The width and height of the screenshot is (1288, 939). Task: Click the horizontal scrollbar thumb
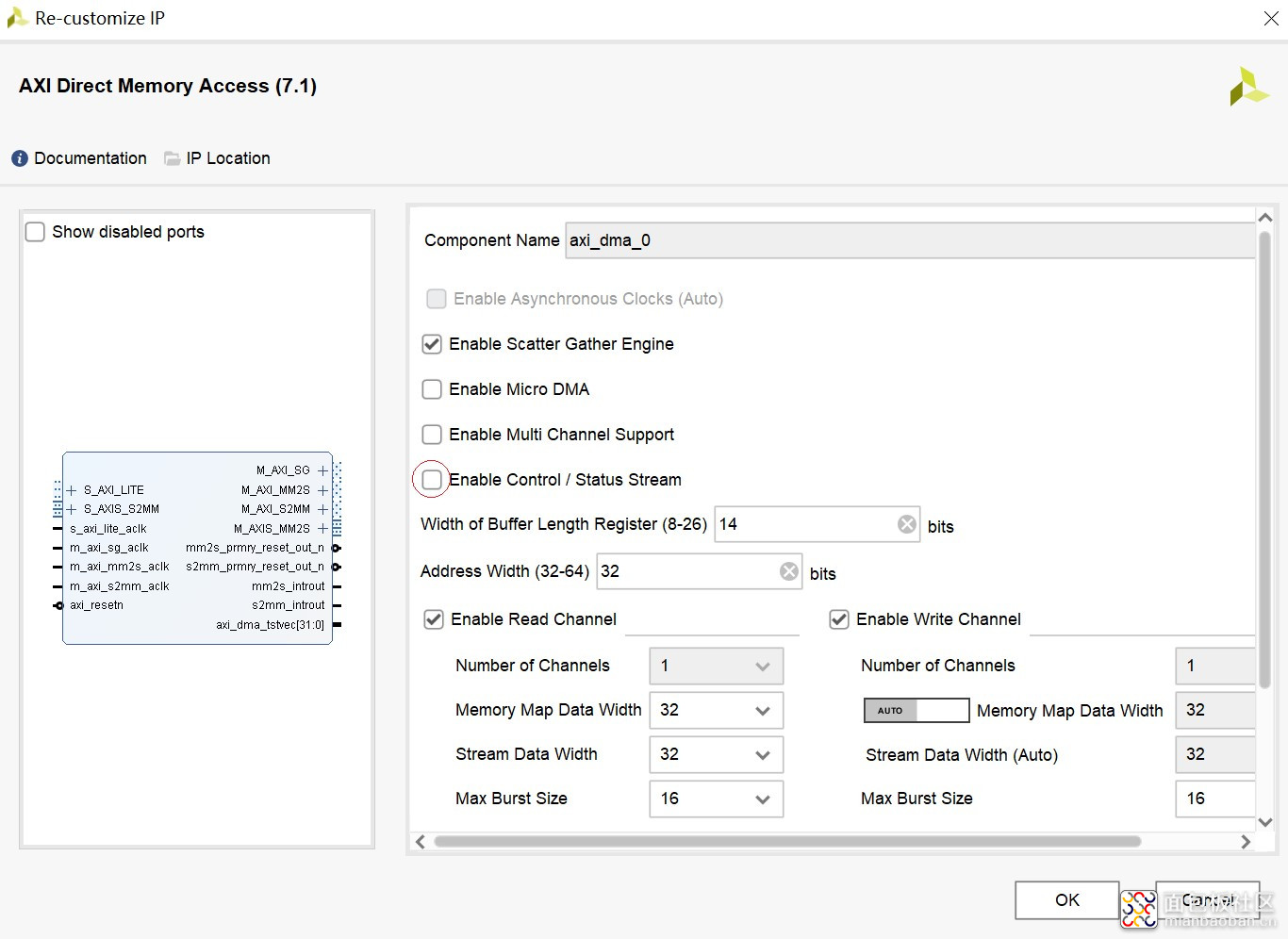787,842
